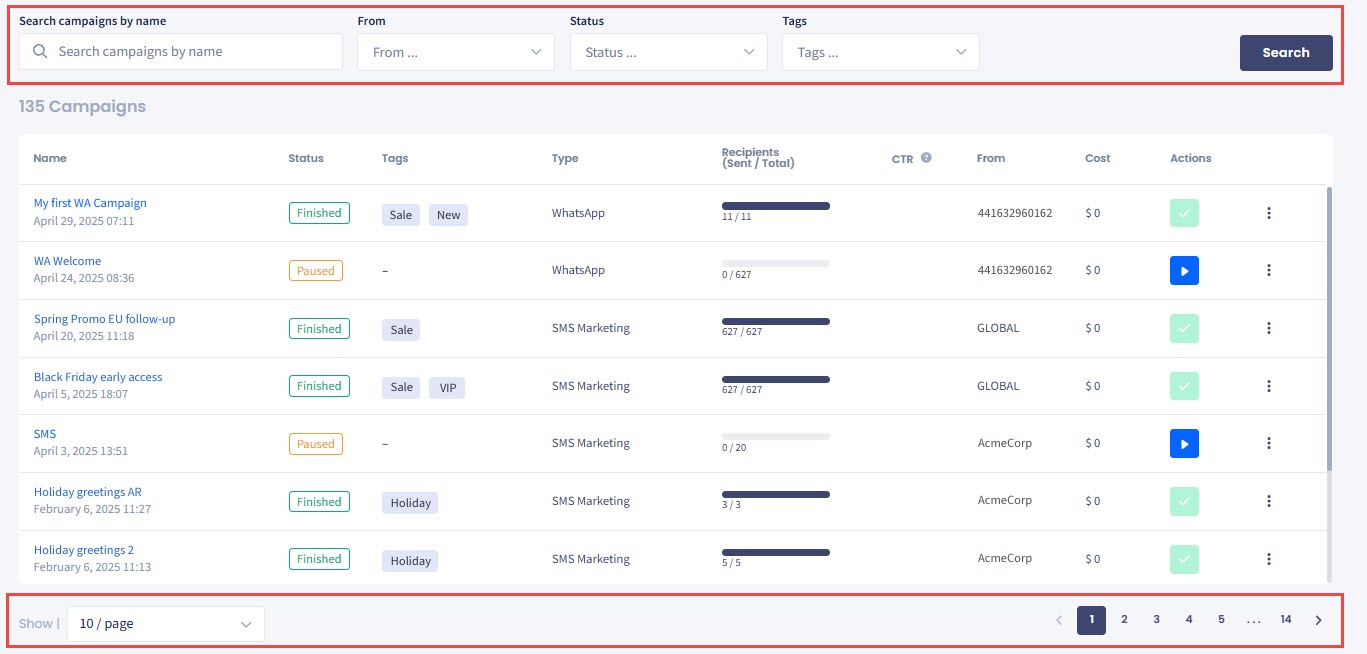Click the green checkmark for Holiday greetings AR

pos(1185,501)
